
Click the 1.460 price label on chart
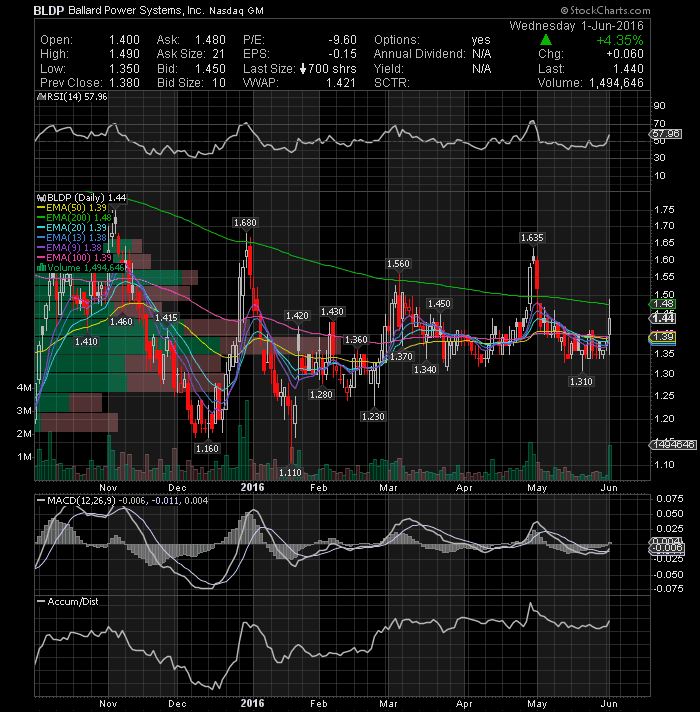(x=121, y=321)
